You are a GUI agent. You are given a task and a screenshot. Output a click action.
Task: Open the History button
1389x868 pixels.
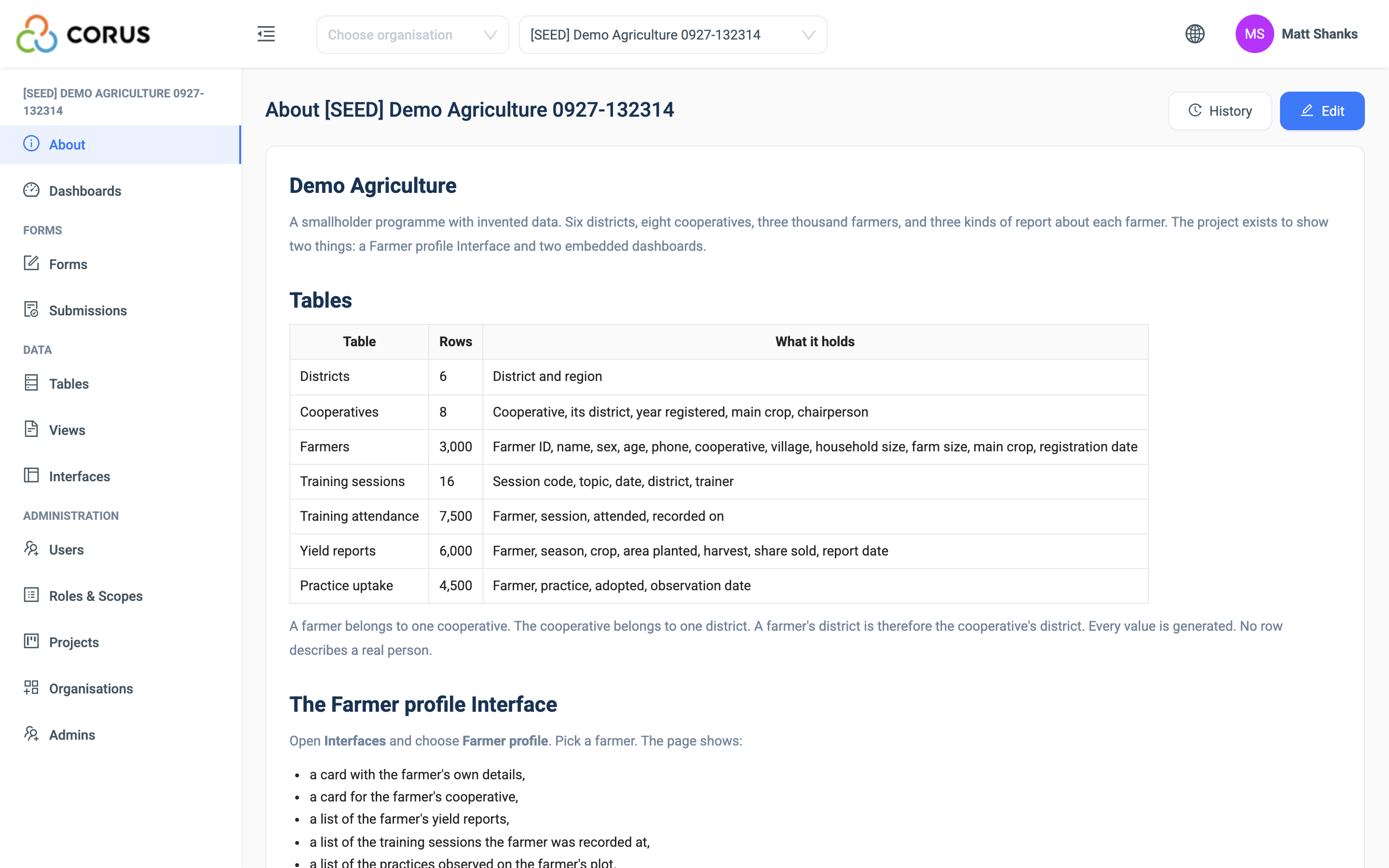click(1220, 111)
